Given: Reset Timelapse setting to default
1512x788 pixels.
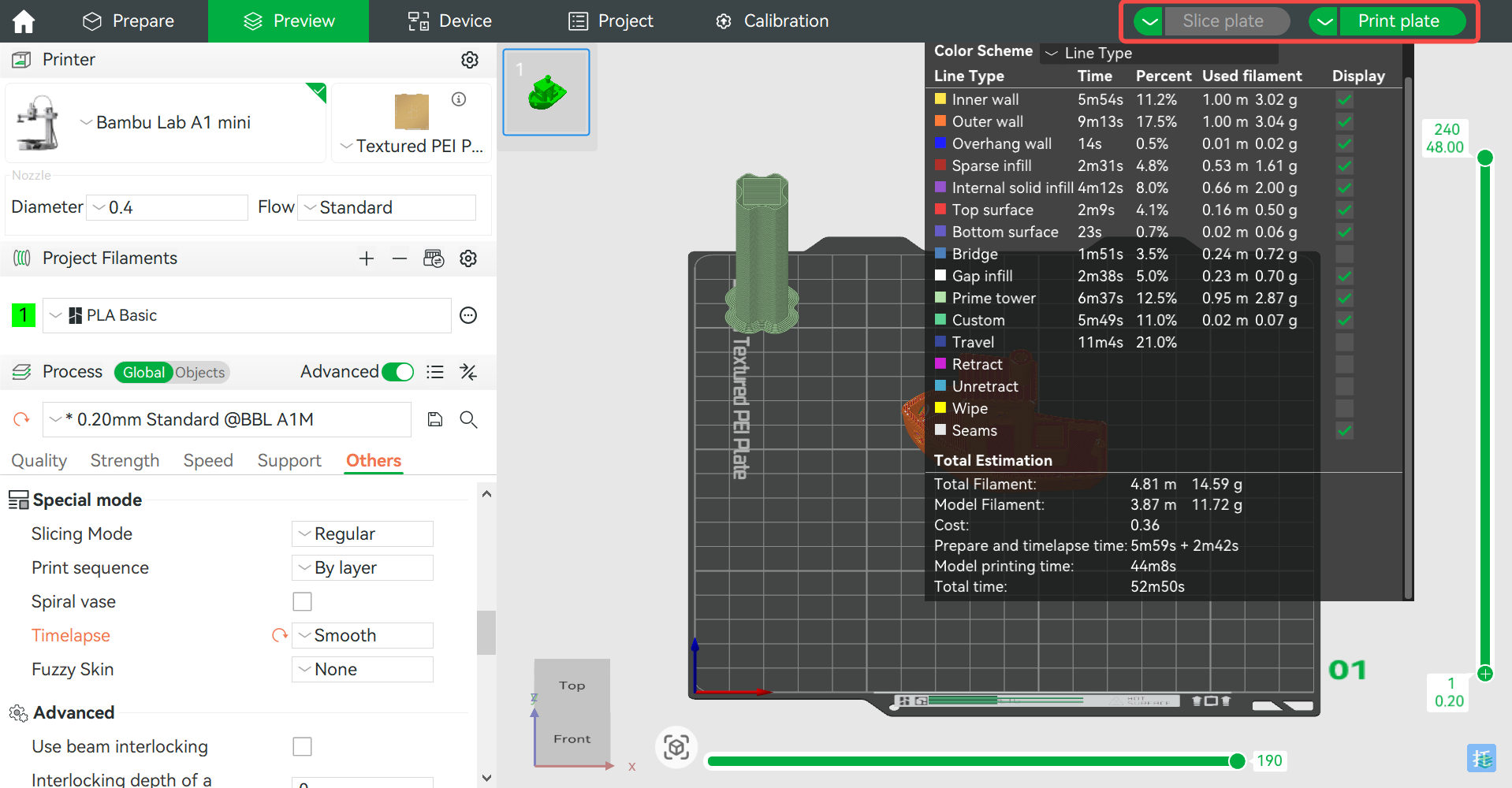Looking at the screenshot, I should tap(280, 635).
